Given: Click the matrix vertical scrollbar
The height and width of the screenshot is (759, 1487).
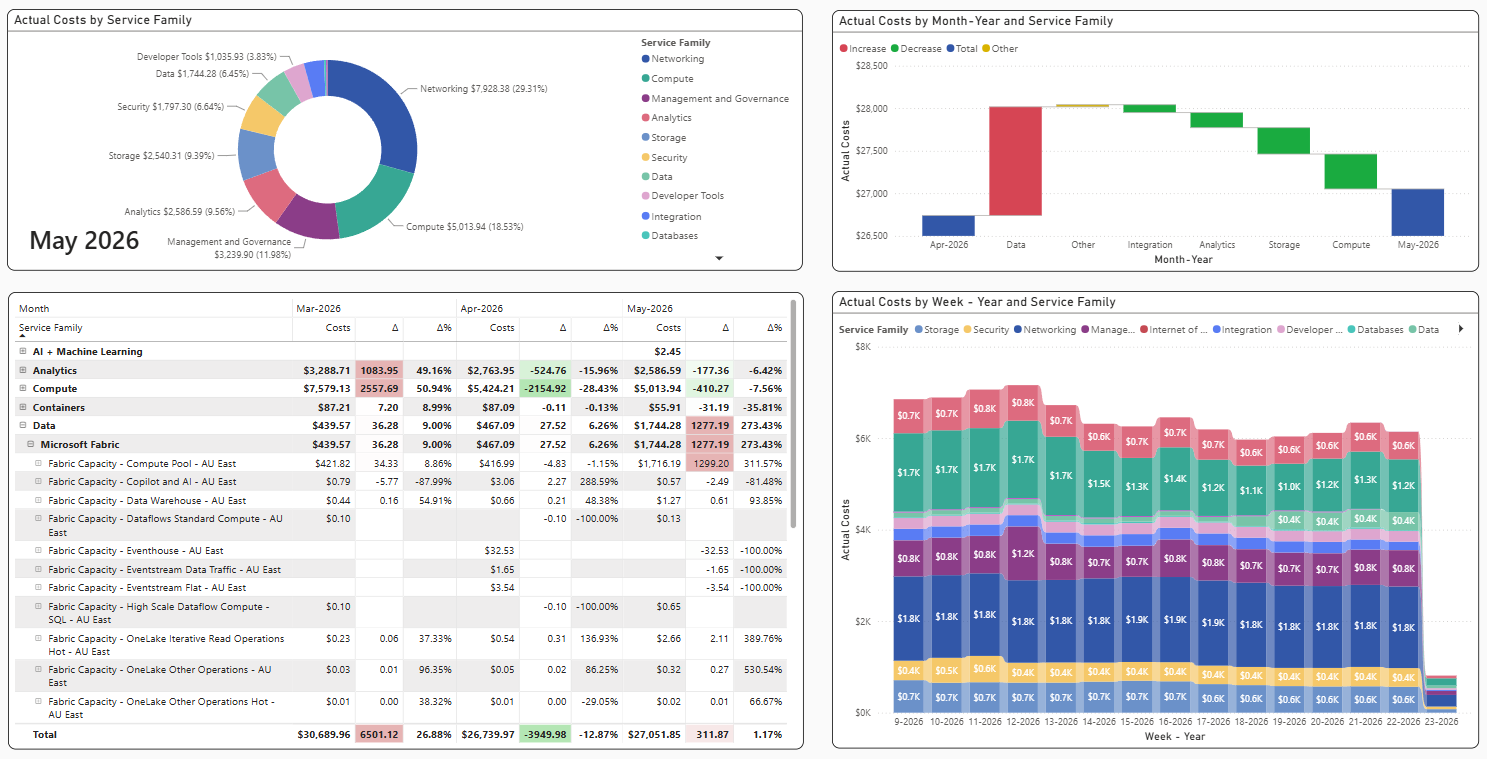Looking at the screenshot, I should tap(795, 412).
